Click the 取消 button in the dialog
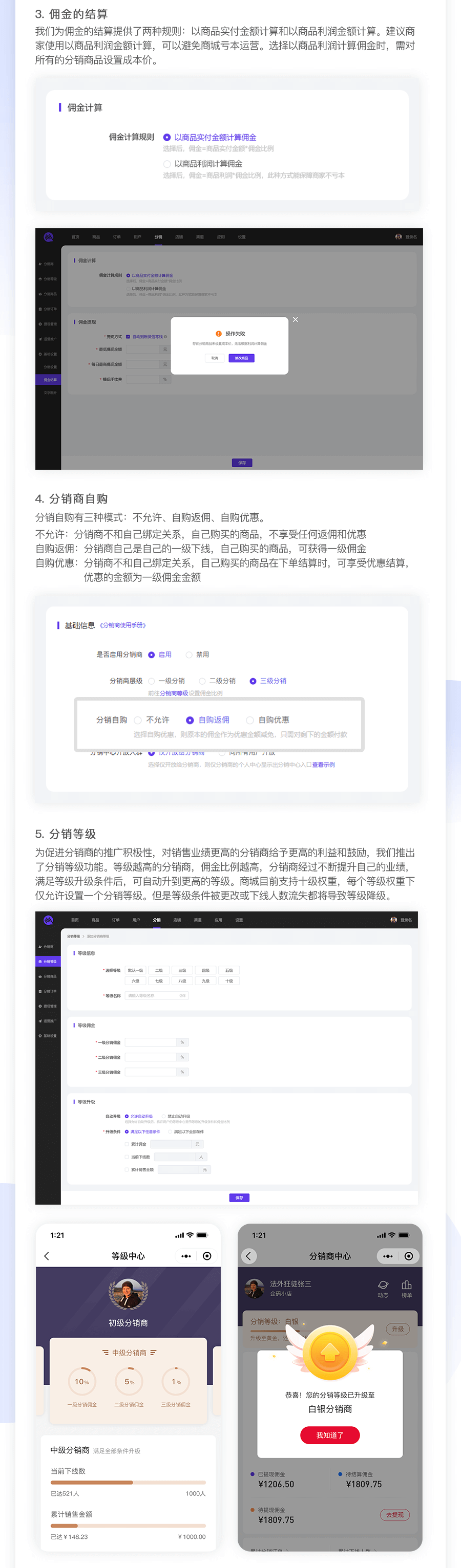Viewport: 461px width, 1568px height. pos(214,358)
